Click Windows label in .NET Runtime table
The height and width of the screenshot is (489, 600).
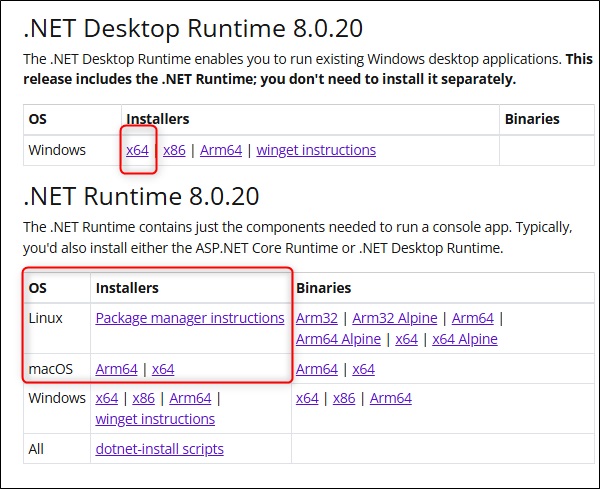click(x=57, y=398)
